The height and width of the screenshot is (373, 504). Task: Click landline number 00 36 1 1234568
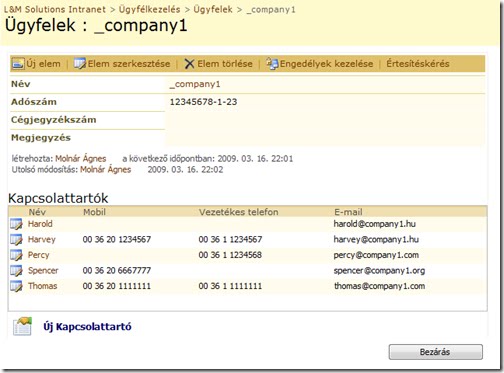pyautogui.click(x=230, y=255)
